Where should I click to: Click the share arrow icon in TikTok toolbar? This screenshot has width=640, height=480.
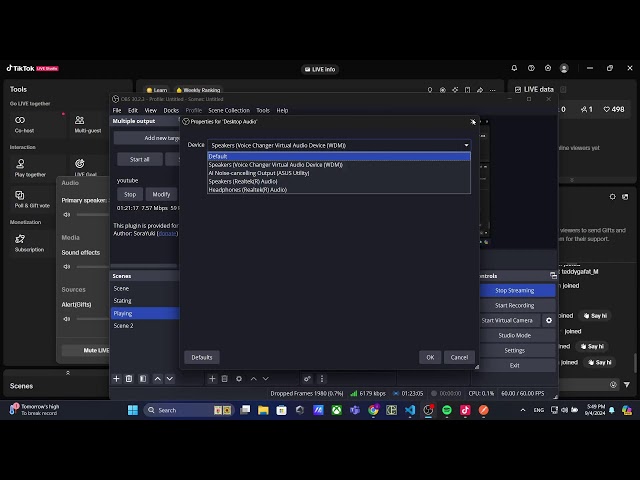[x=480, y=90]
